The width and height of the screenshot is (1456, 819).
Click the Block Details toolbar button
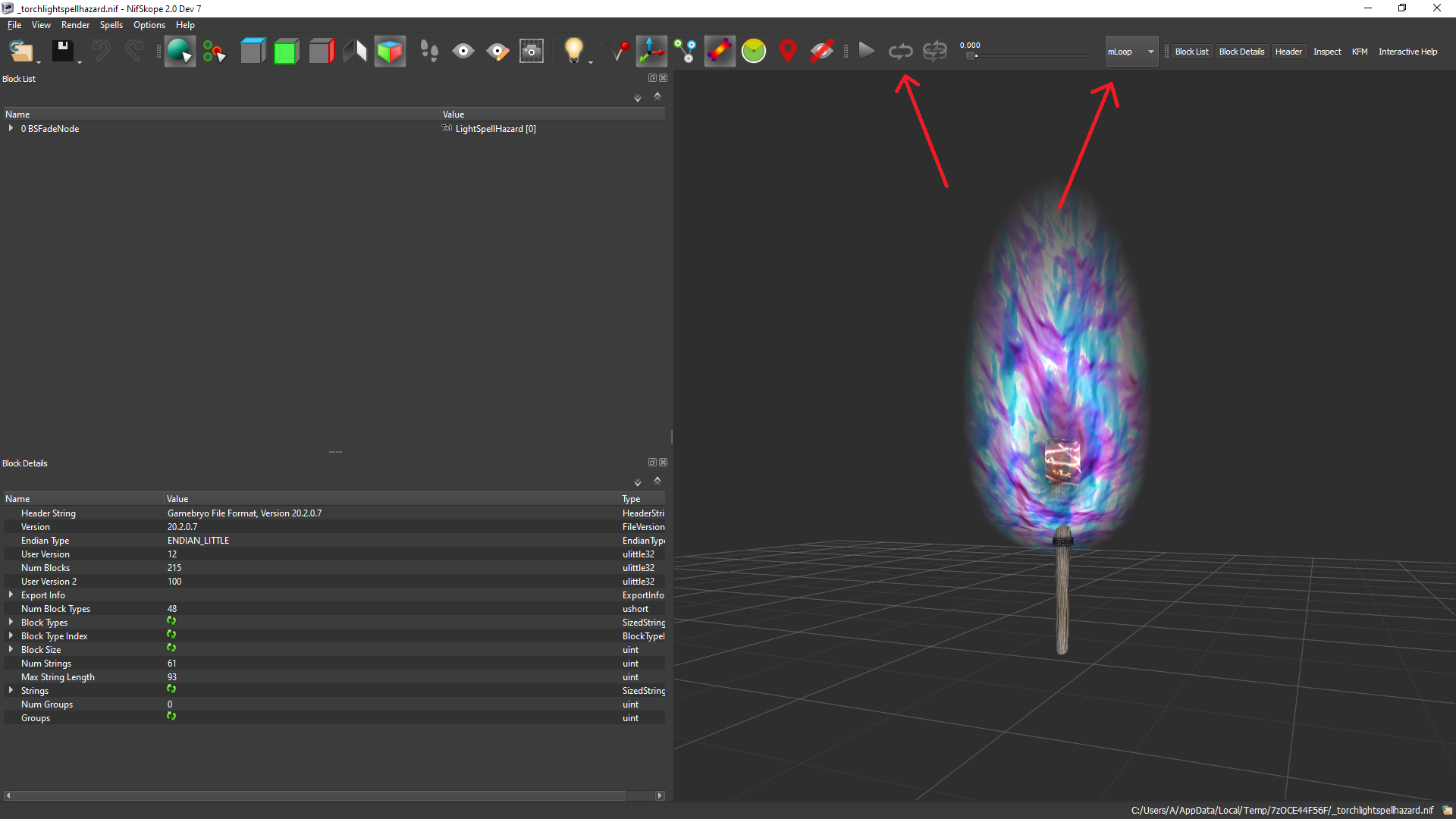[1241, 52]
